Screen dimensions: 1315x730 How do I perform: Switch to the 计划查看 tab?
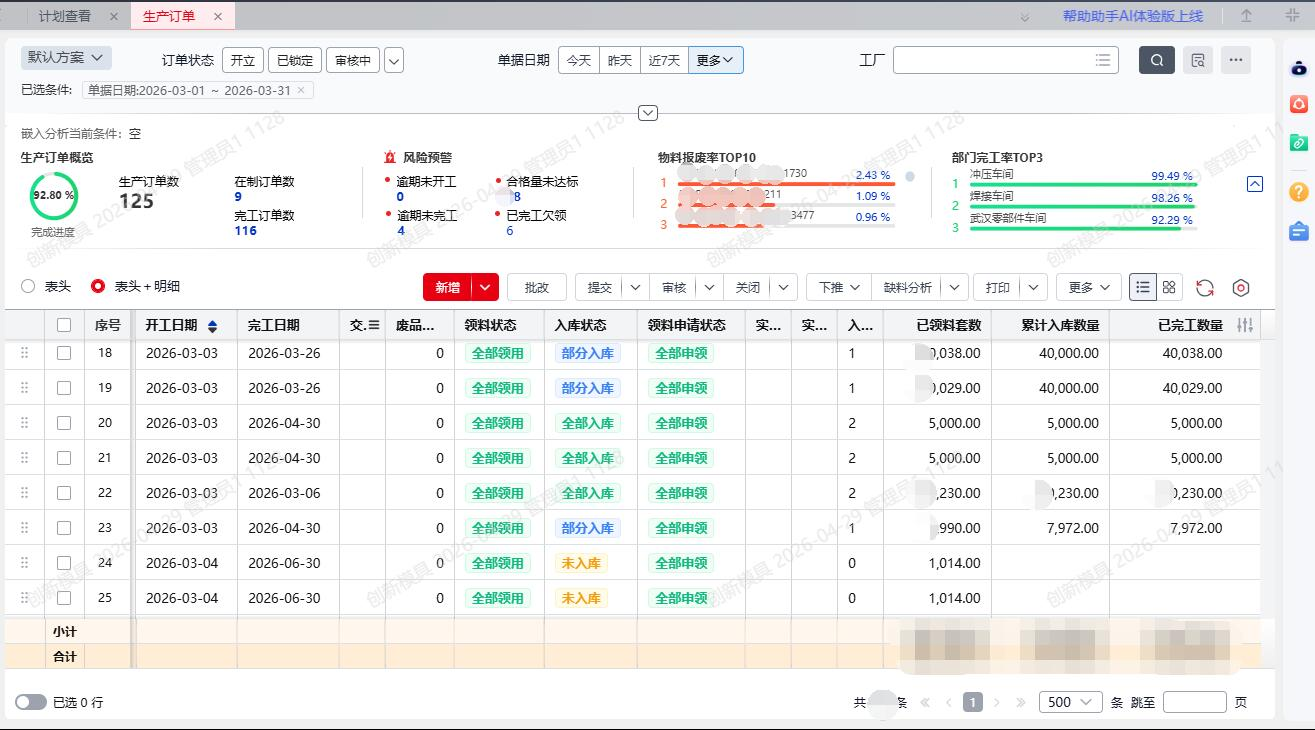[x=65, y=16]
